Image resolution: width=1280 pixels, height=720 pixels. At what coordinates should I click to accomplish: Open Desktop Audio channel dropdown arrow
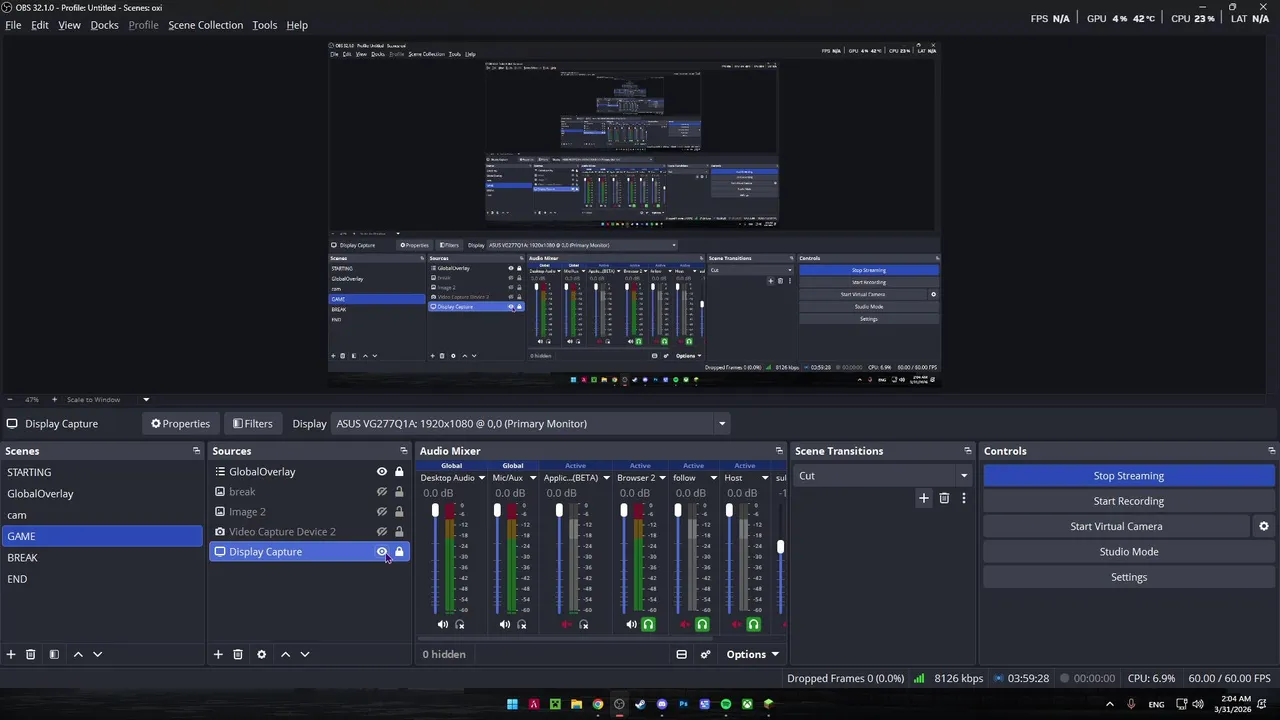[x=481, y=478]
